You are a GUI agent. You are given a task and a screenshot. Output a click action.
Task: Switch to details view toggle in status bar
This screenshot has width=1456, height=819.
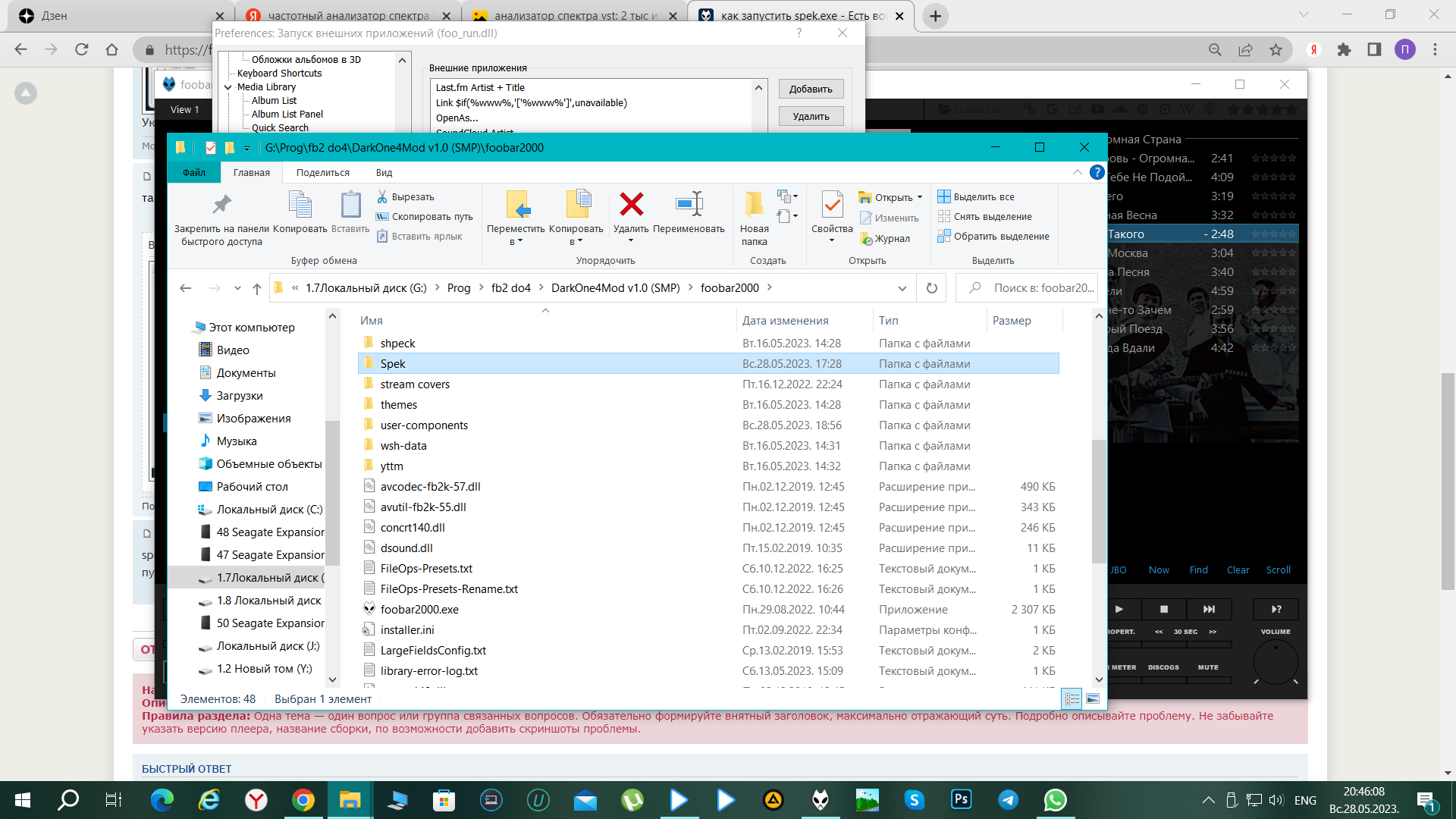click(1072, 699)
